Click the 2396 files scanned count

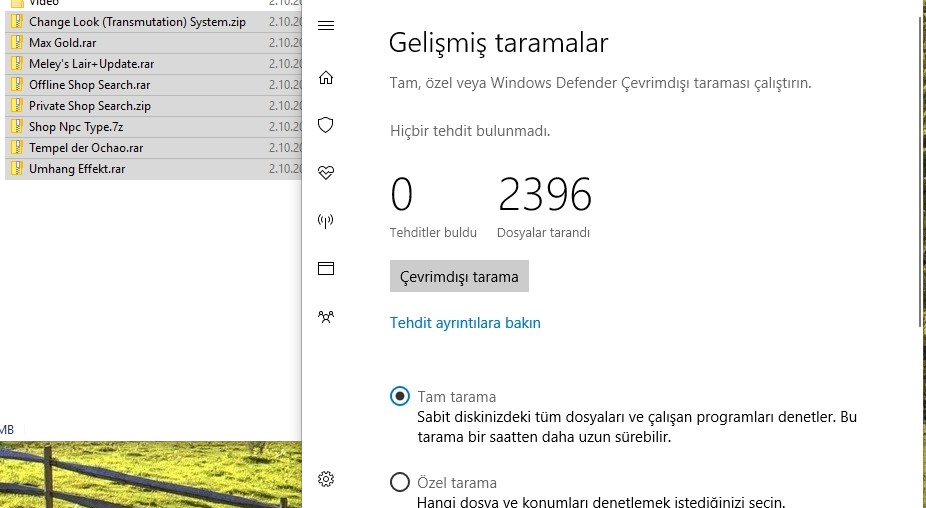[x=544, y=195]
